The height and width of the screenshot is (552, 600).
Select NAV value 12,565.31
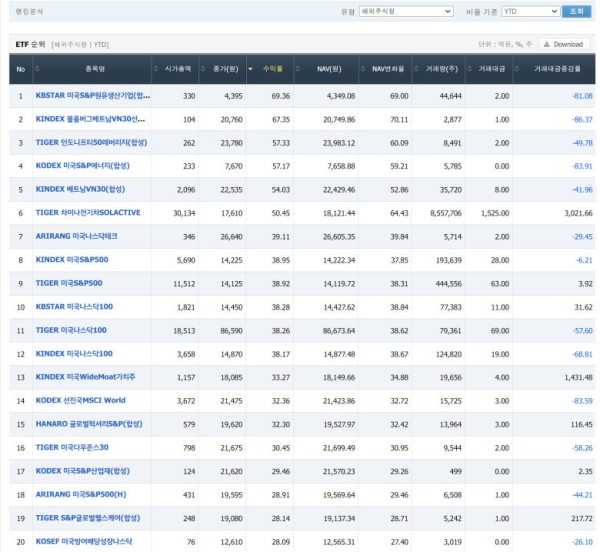pyautogui.click(x=339, y=542)
